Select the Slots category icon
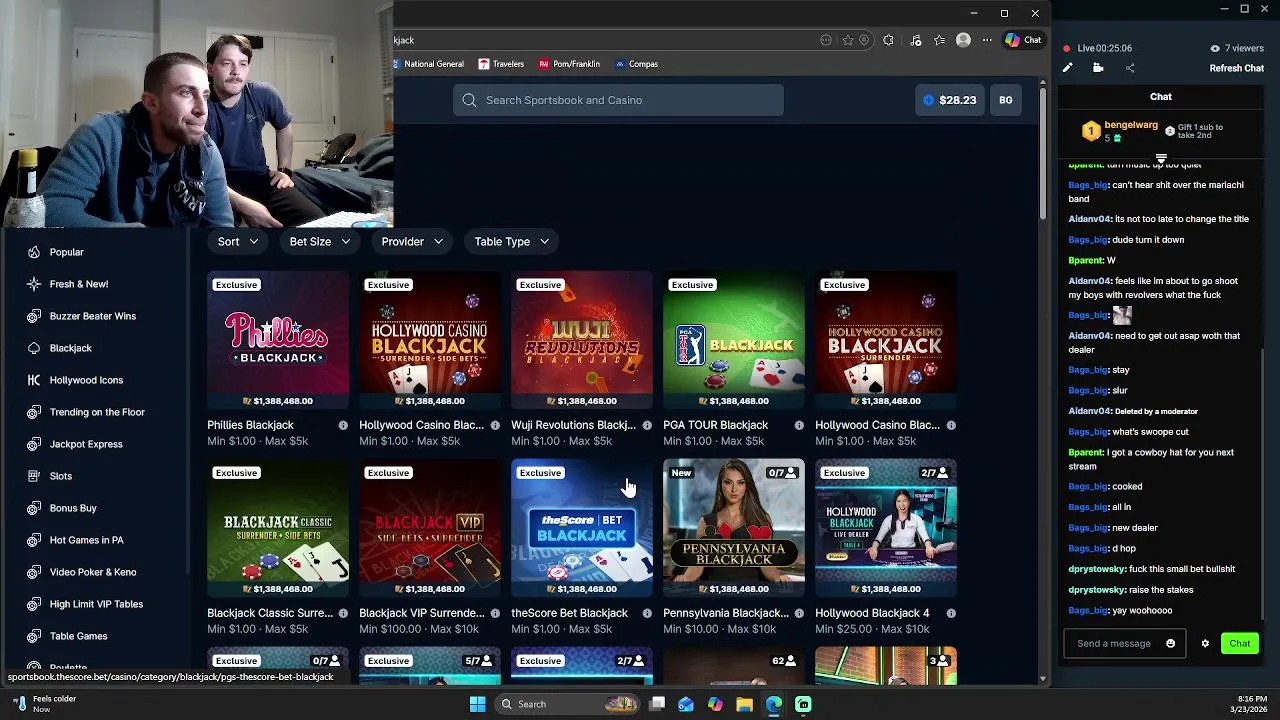 click(34, 476)
